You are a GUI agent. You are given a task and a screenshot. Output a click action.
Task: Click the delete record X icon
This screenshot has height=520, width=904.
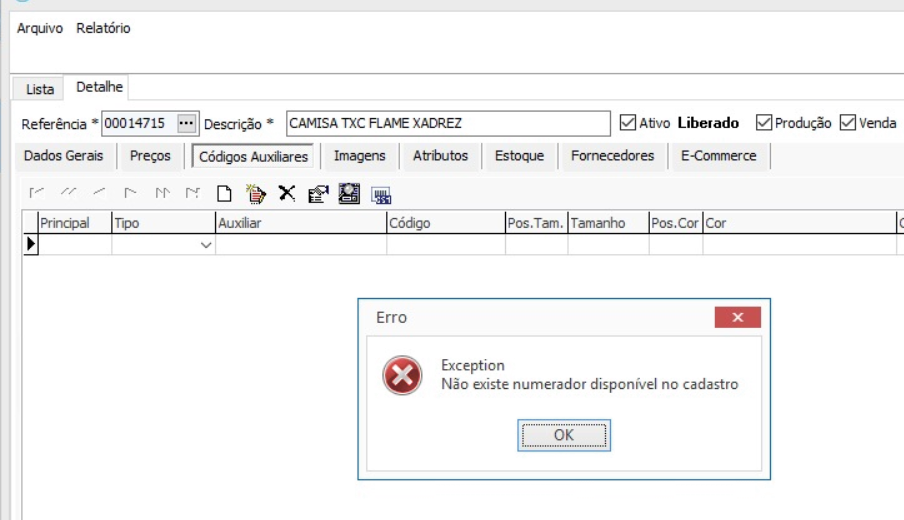(x=287, y=194)
